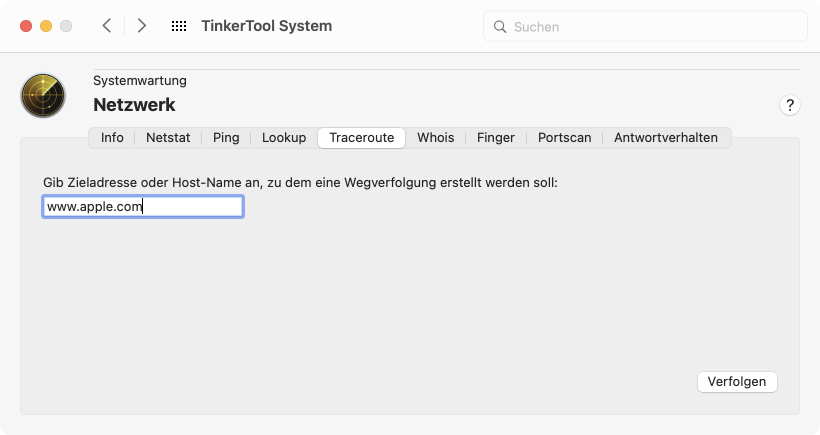The image size is (820, 435).
Task: Open help with the question mark button
Action: tap(790, 105)
